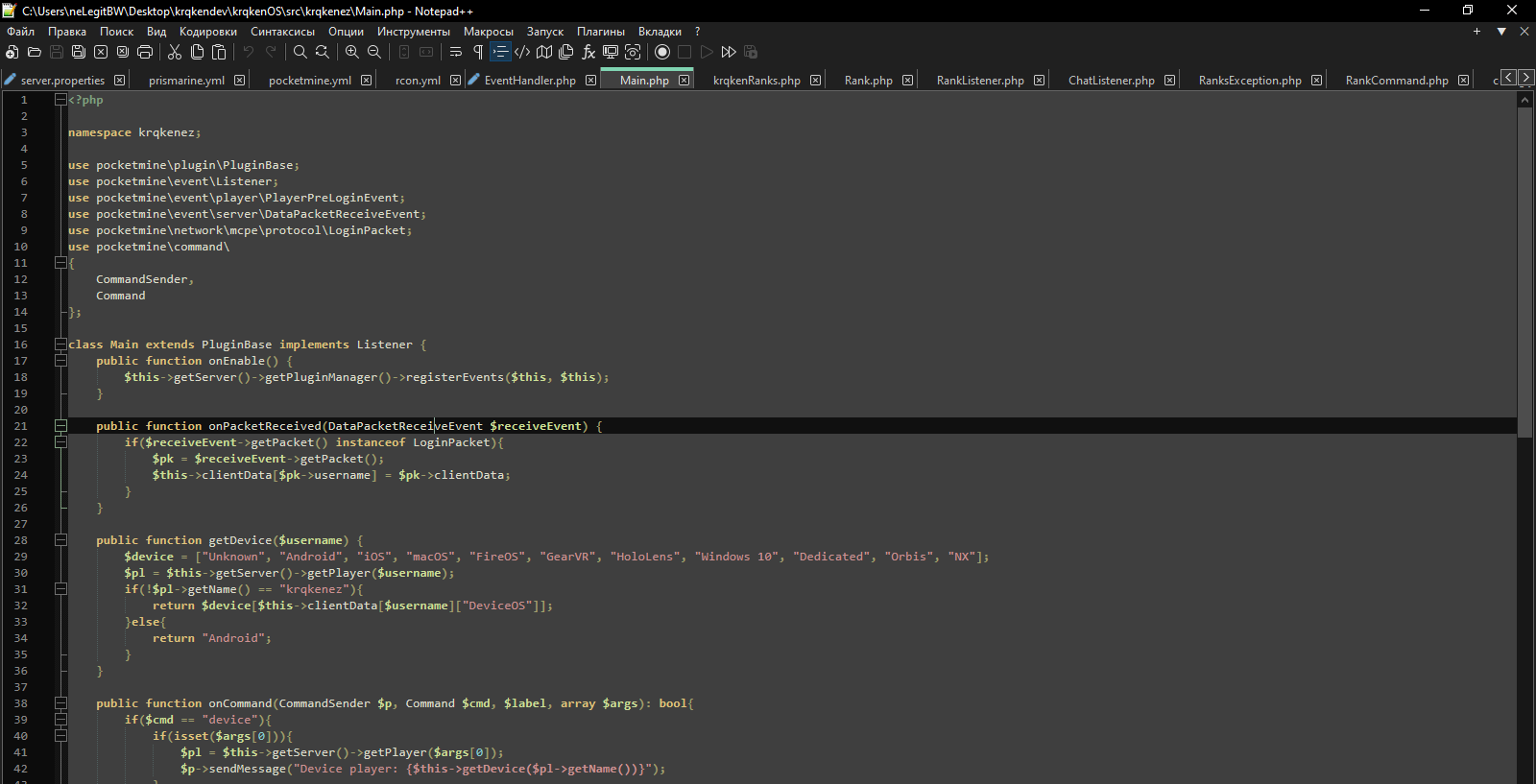Collapse the onCommand function fold marker
1536x784 pixels.
[x=60, y=703]
